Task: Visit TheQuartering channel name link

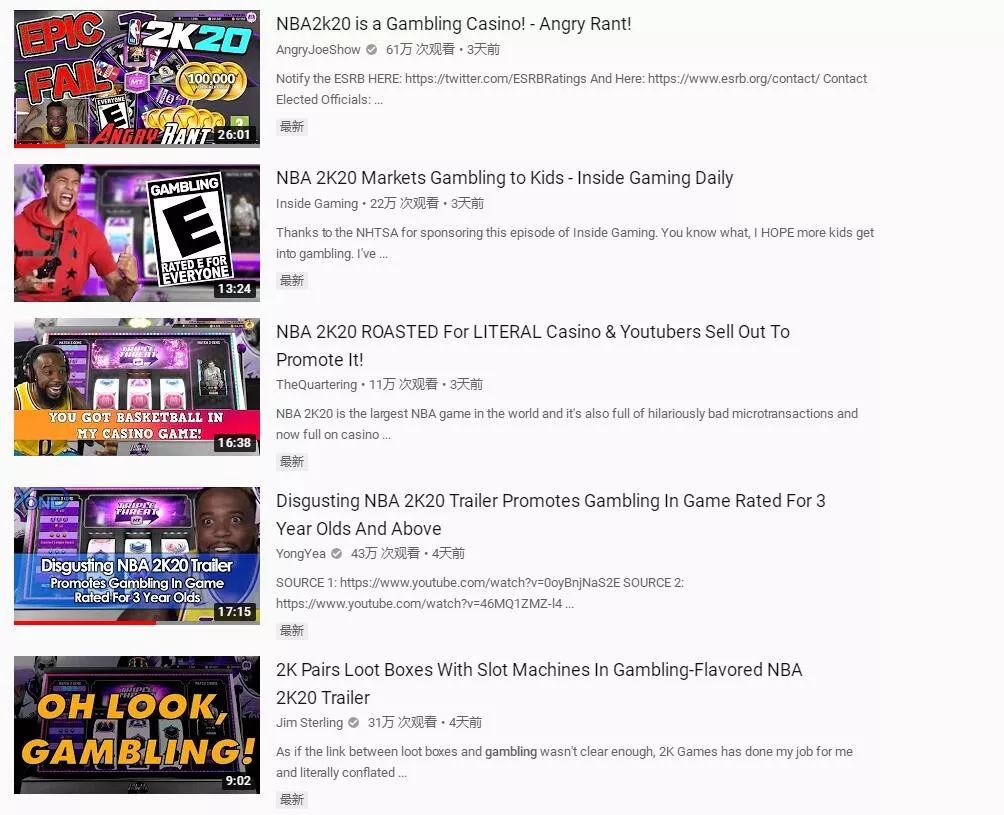Action: click(x=316, y=384)
